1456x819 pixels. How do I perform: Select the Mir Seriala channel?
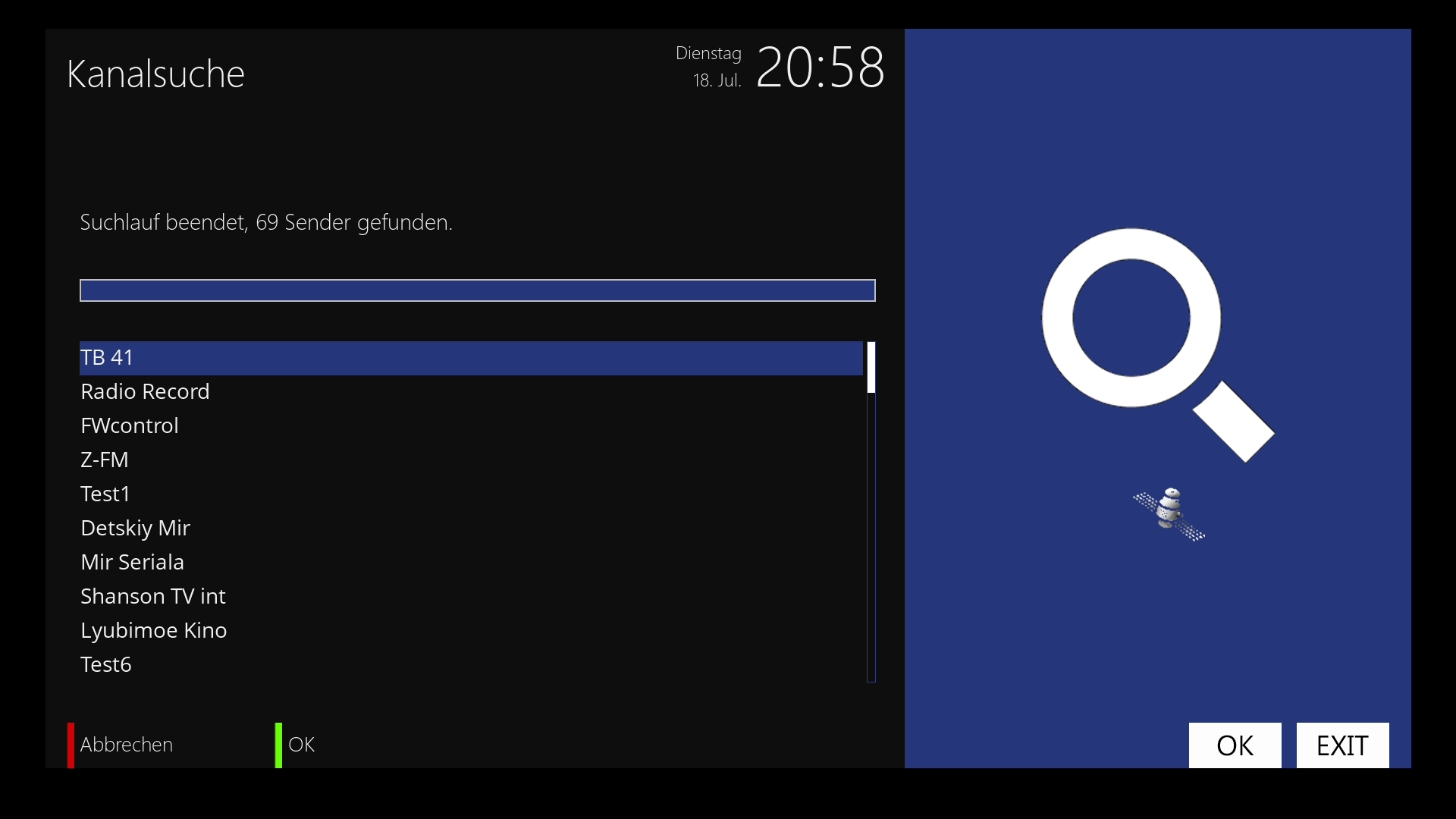pyautogui.click(x=471, y=563)
